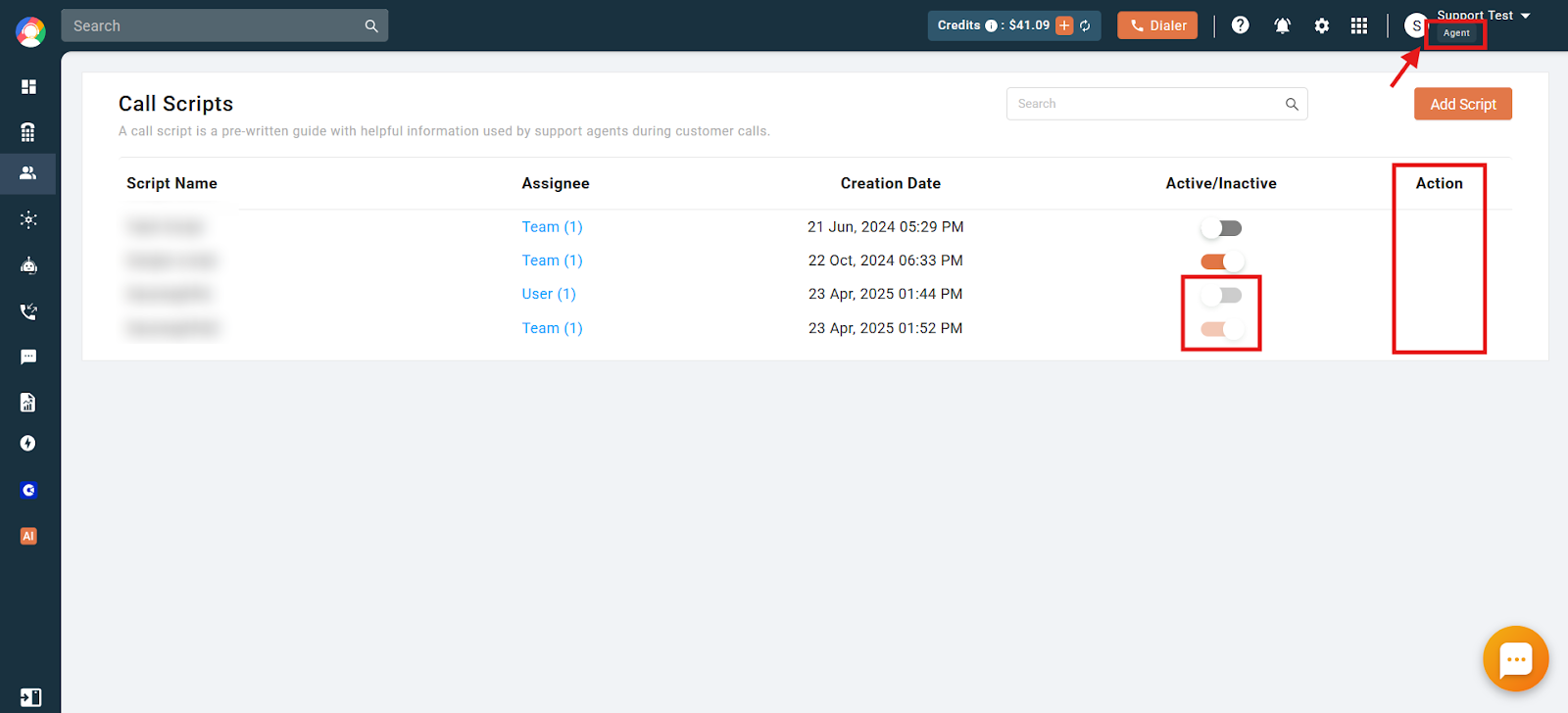Viewport: 1568px width, 713px height.
Task: Focus the Call Scripts search field
Action: point(1156,104)
